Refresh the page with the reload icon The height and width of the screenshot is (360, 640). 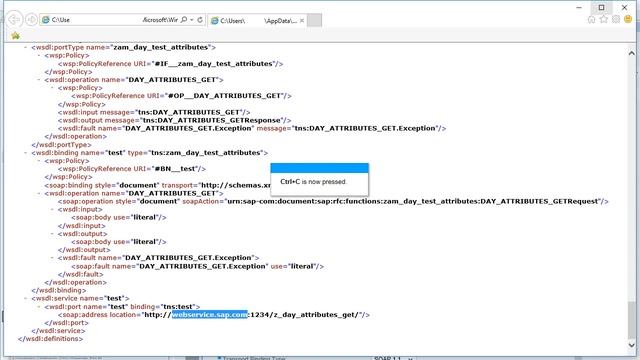[x=200, y=20]
